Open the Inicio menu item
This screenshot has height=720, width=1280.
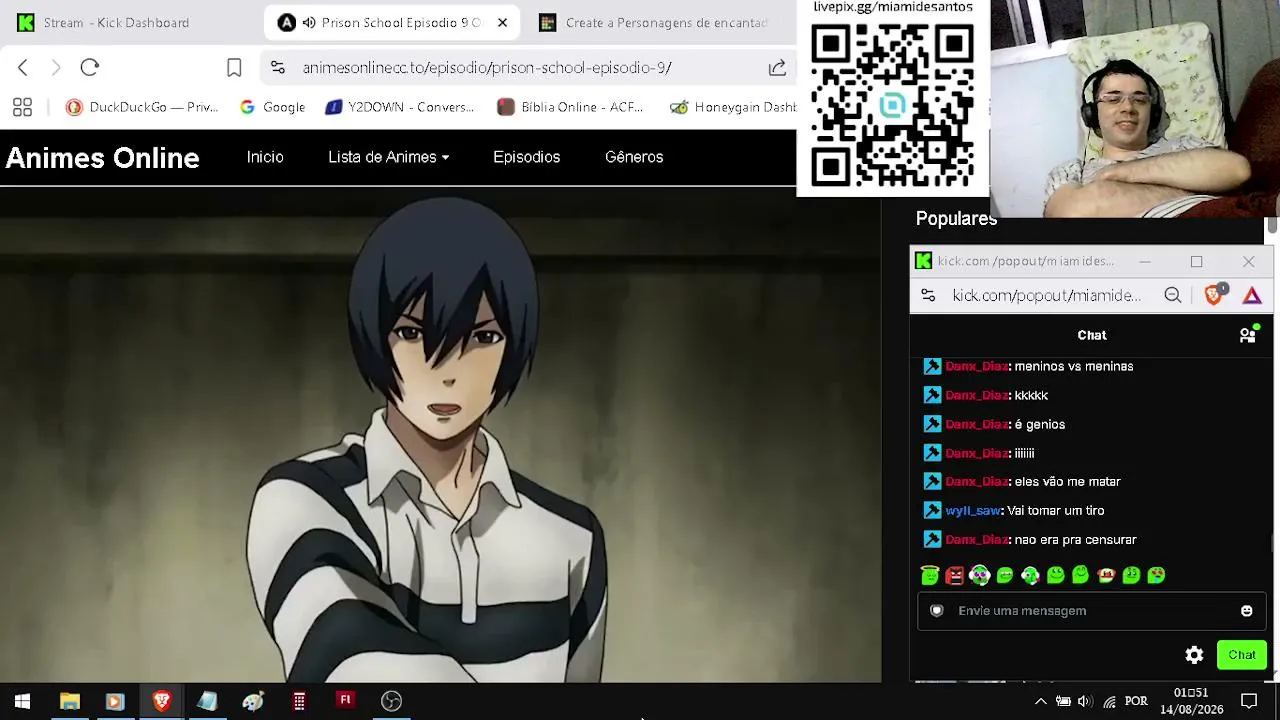[x=265, y=157]
